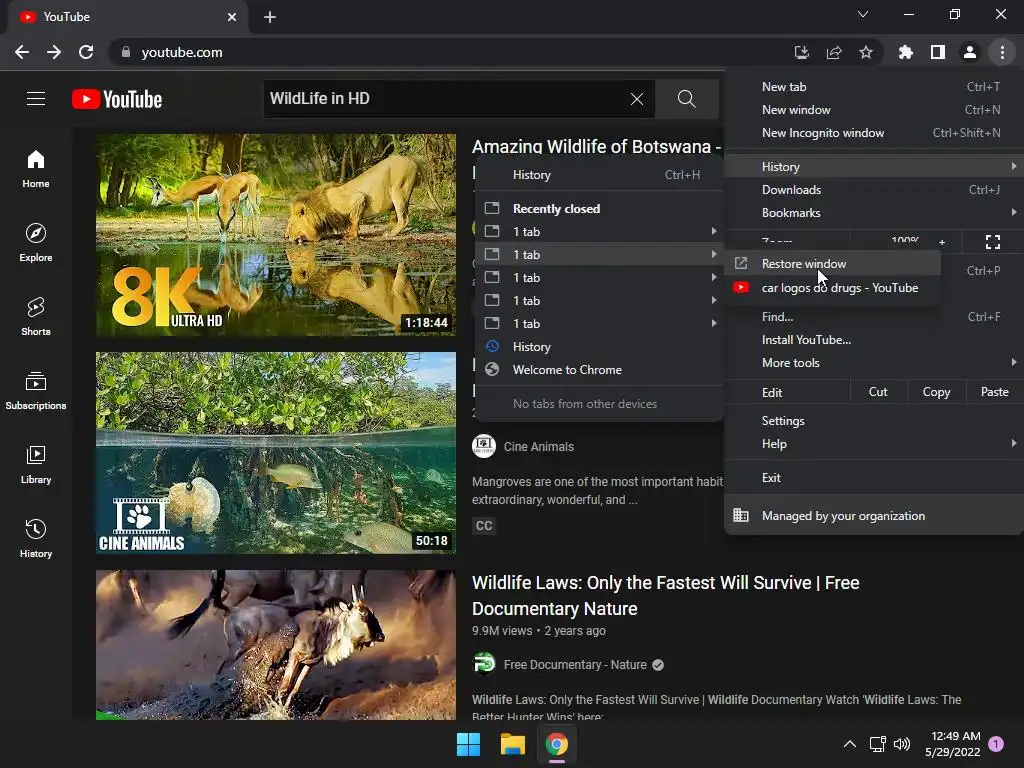
Task: Select New tab menu item
Action: point(874,87)
